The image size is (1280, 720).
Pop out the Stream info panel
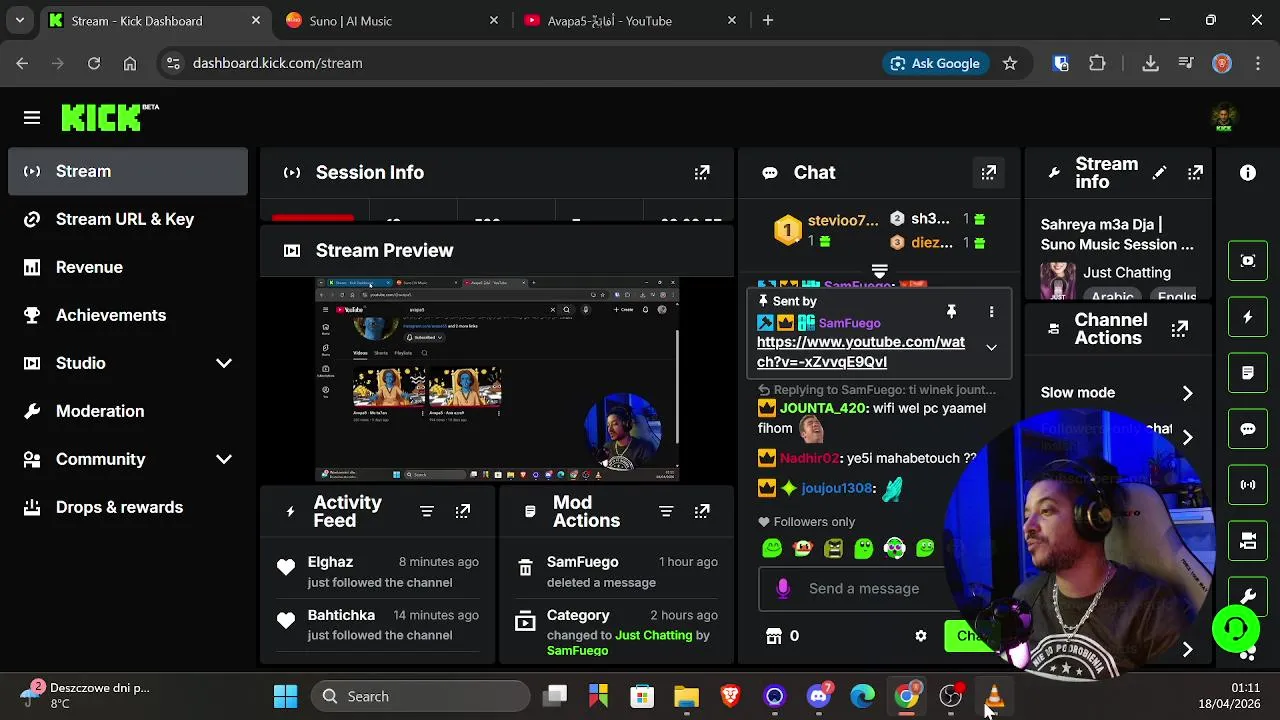click(1195, 173)
